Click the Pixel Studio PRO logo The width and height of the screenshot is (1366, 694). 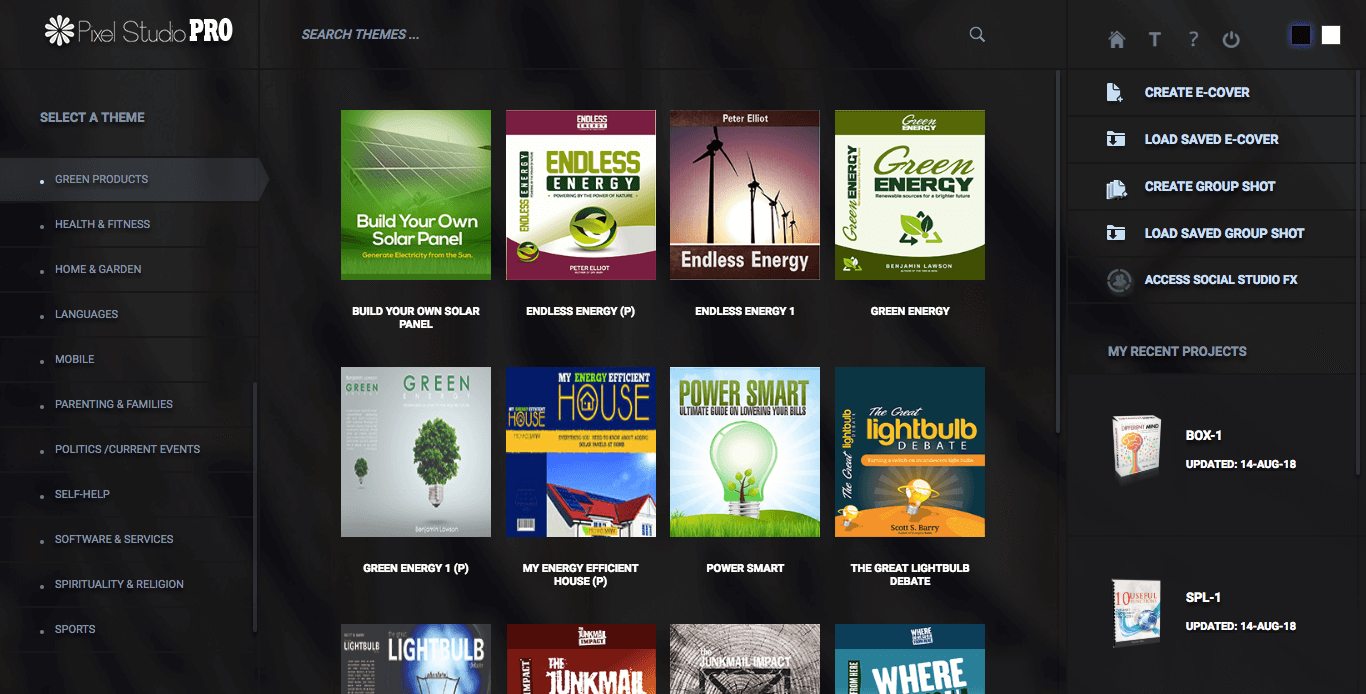[139, 31]
